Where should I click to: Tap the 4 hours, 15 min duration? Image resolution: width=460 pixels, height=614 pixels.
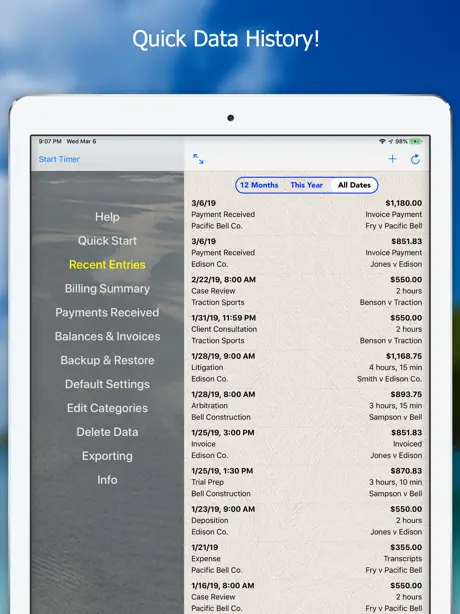(x=395, y=367)
